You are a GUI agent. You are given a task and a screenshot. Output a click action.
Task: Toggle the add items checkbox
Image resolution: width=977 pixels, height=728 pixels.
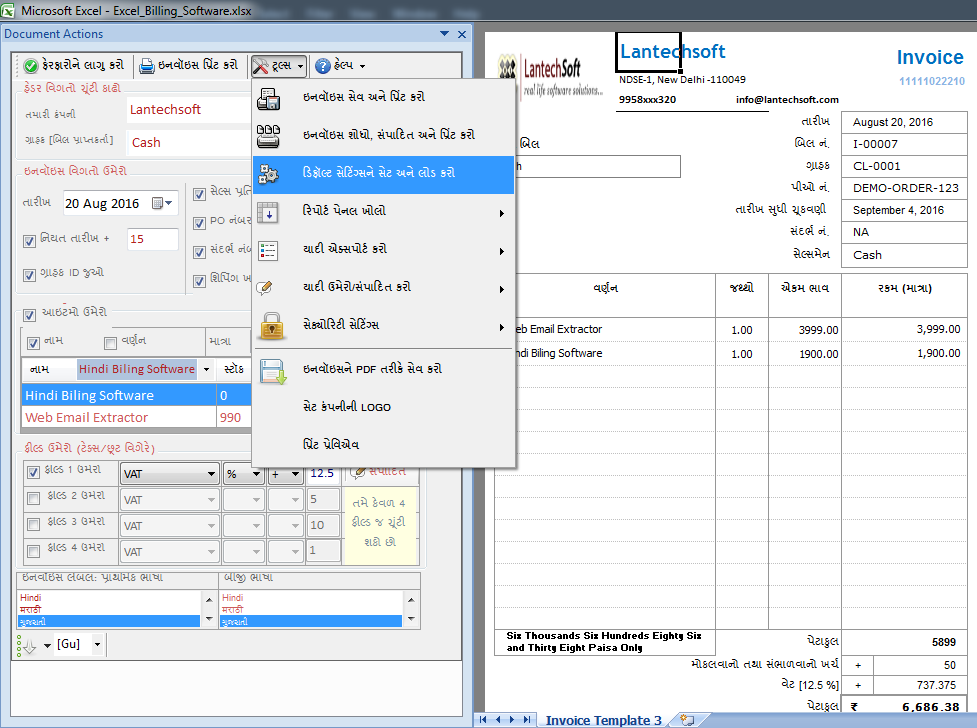click(x=29, y=315)
